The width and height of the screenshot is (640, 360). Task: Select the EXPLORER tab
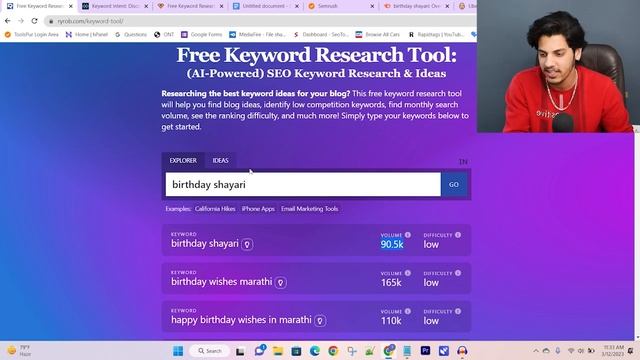183,161
